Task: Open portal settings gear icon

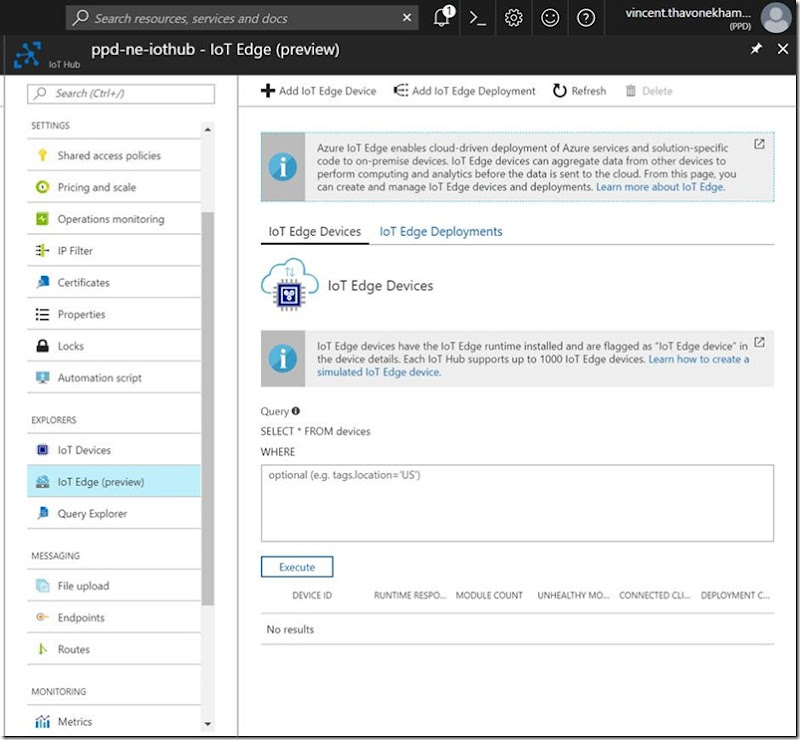Action: 513,18
